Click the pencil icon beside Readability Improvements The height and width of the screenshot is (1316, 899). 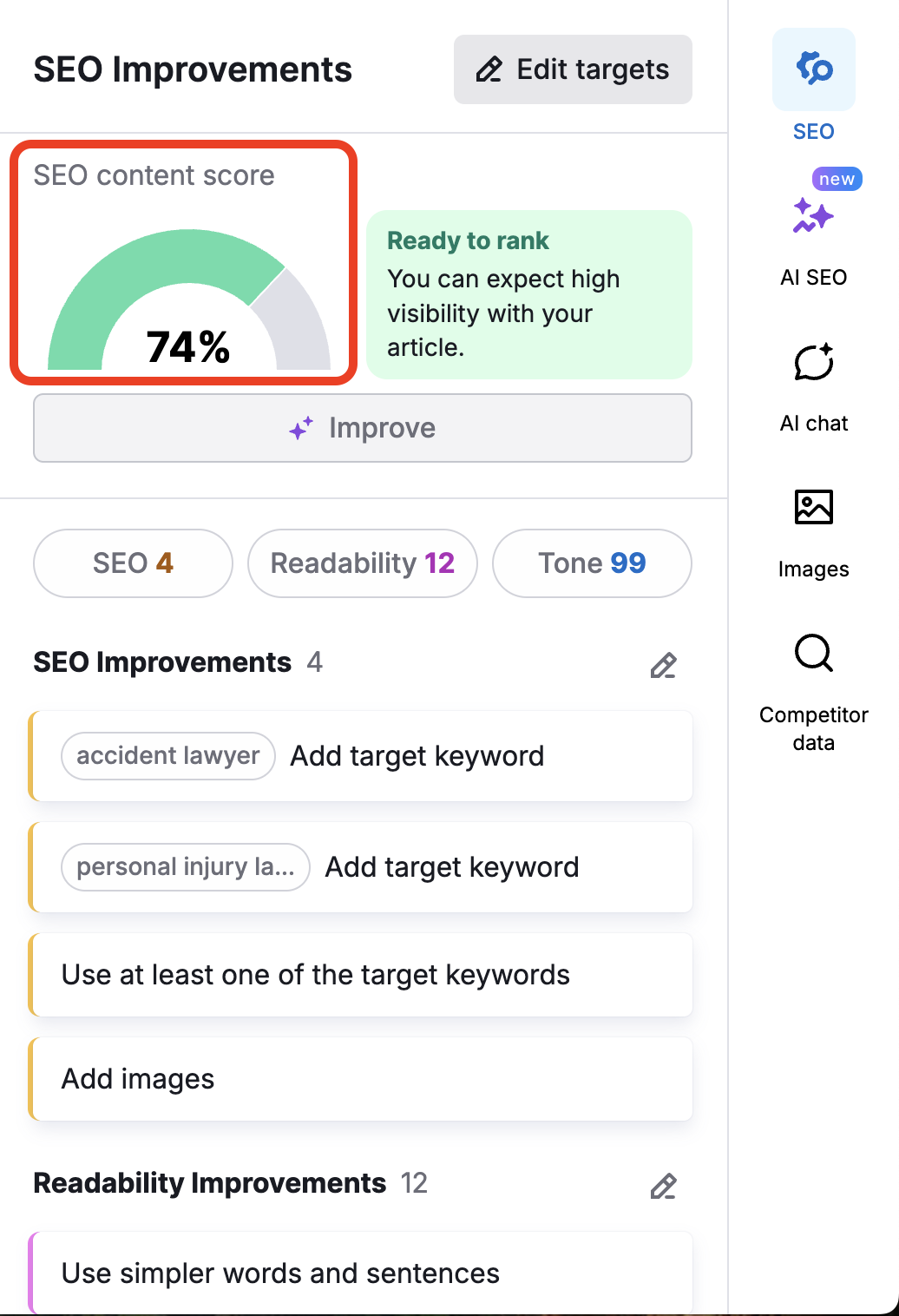point(663,1187)
